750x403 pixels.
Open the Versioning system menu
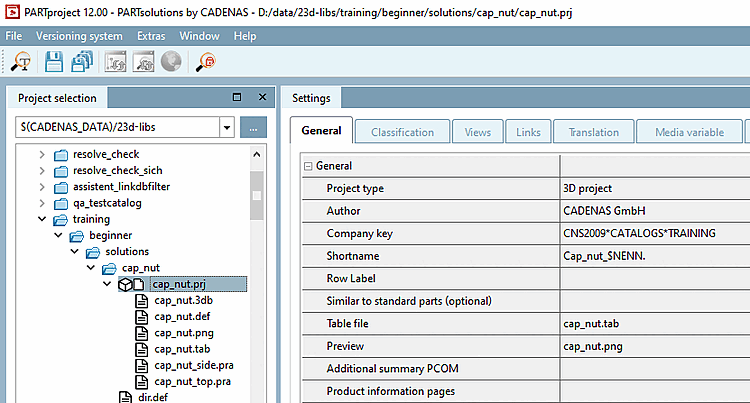pos(79,36)
